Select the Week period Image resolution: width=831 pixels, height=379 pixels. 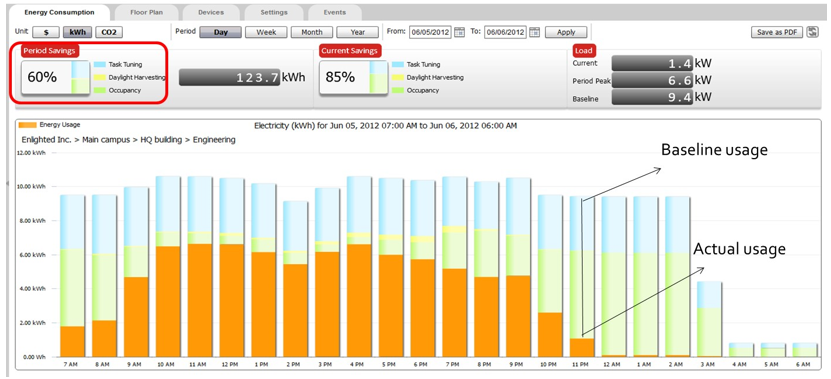pyautogui.click(x=266, y=32)
